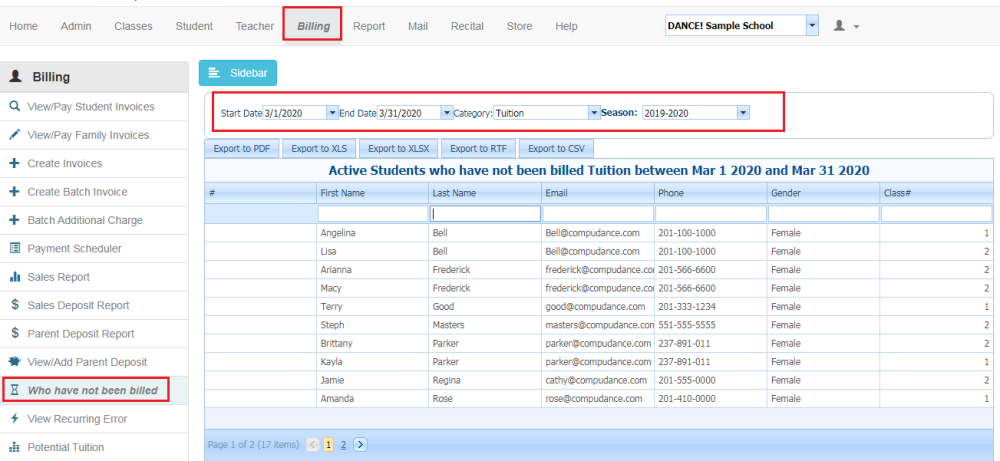Click Export to CSV button
This screenshot has height=461, width=1000.
click(557, 149)
